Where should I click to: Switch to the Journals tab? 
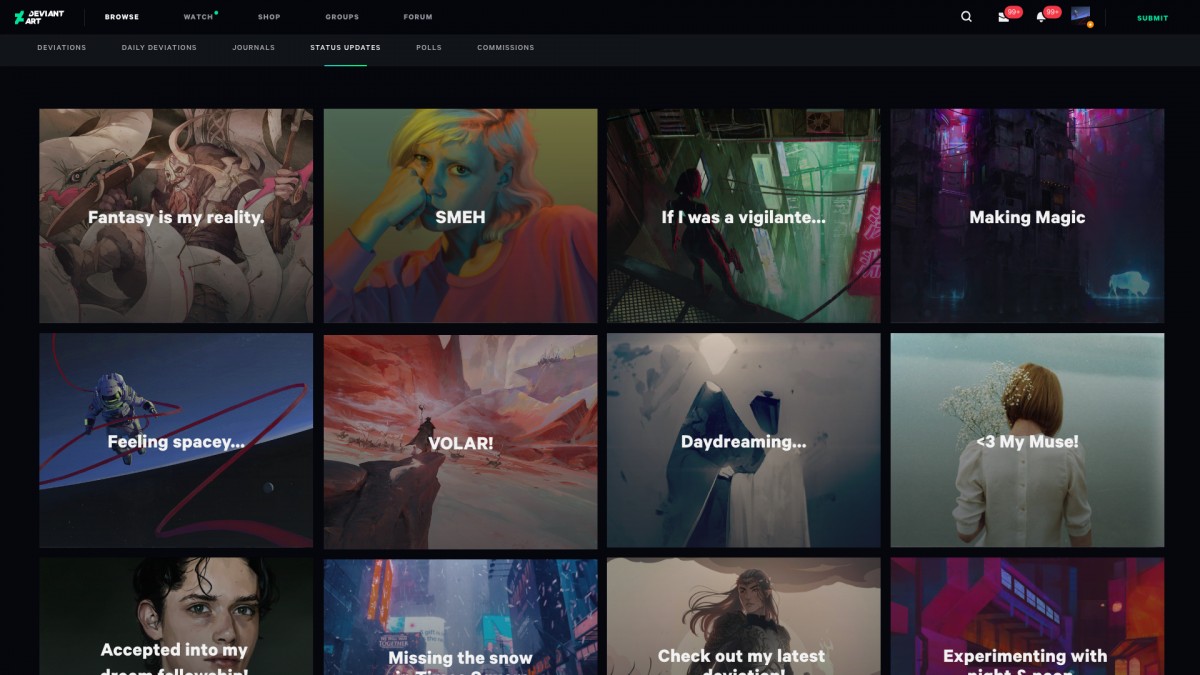tap(253, 48)
